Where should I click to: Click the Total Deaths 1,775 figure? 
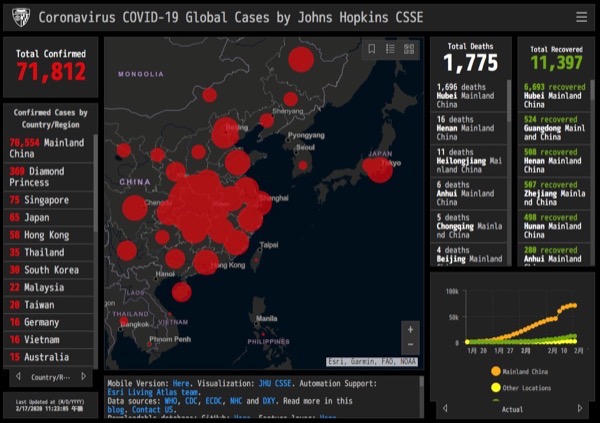pos(471,63)
